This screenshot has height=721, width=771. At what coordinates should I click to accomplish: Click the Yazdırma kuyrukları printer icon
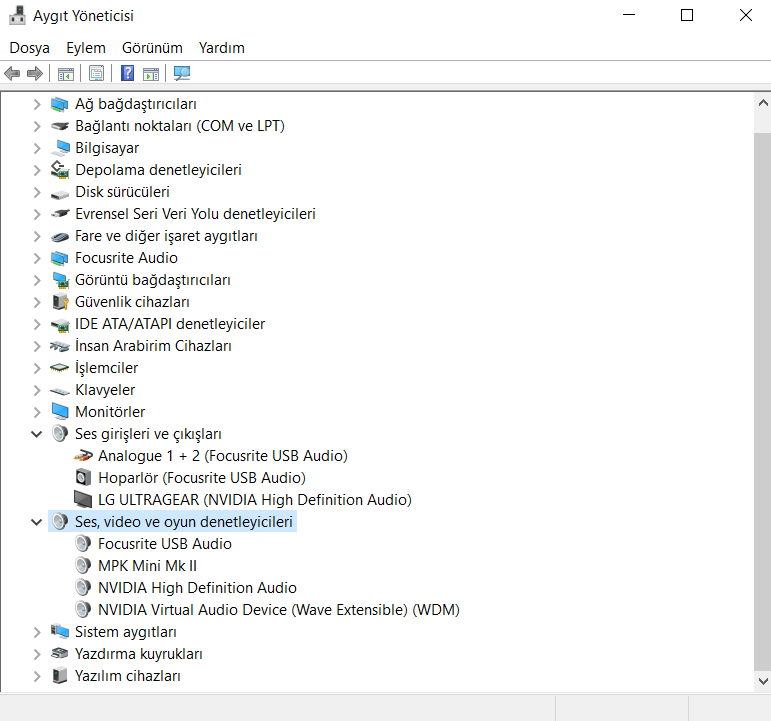click(x=59, y=654)
